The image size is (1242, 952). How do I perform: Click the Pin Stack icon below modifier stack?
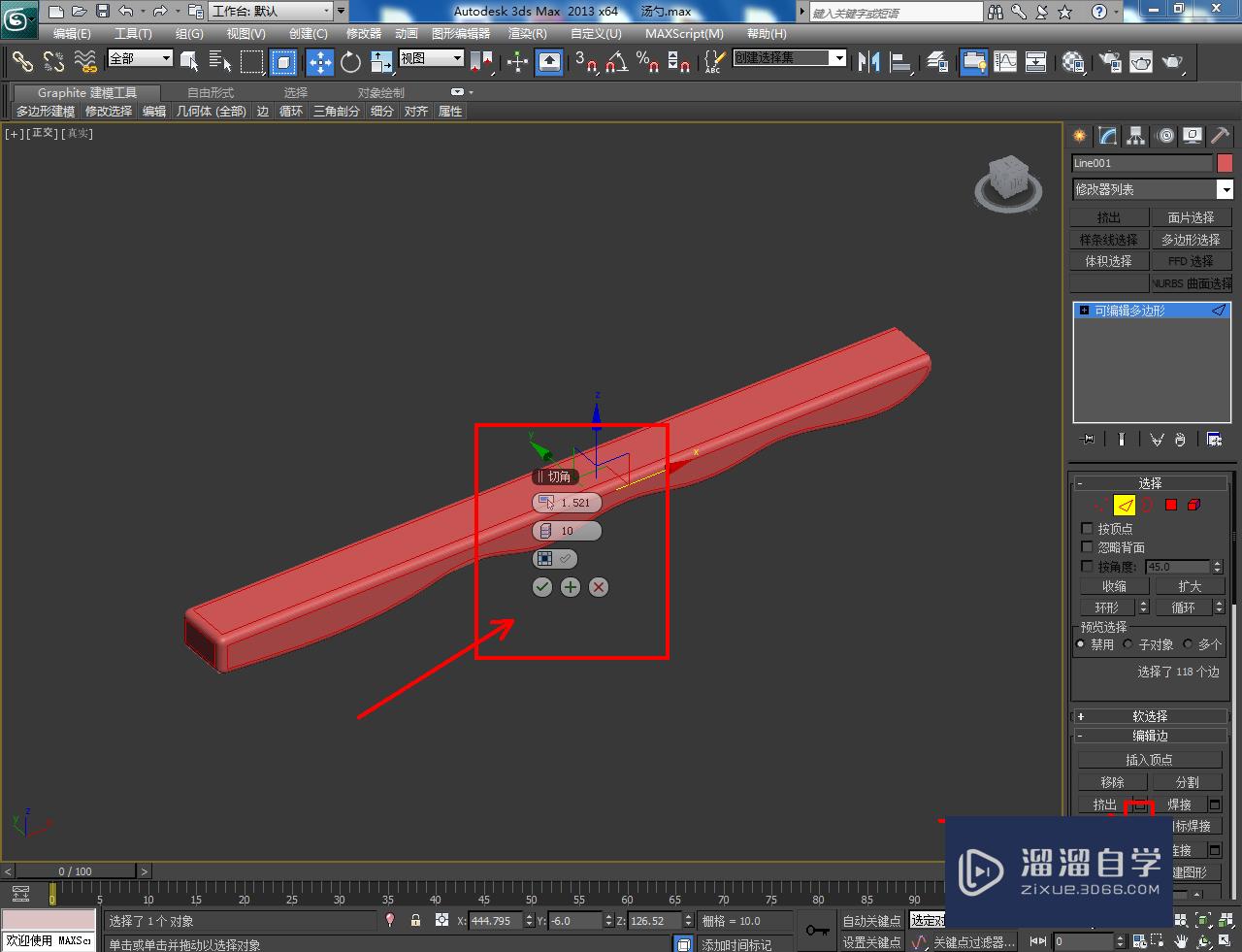pyautogui.click(x=1088, y=439)
